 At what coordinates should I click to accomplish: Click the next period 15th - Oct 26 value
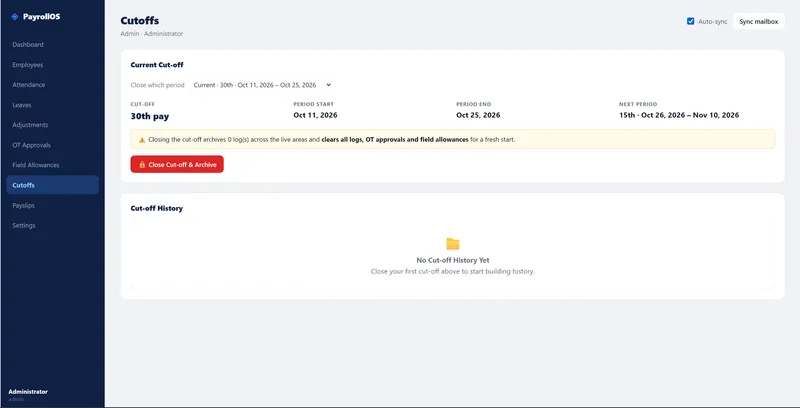click(679, 115)
